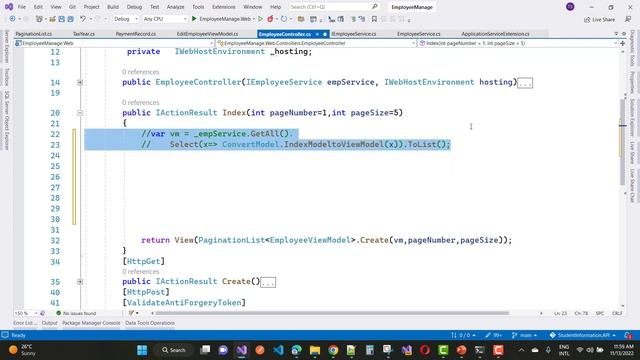
Task: Click the taskbar Search box
Action: click(174, 350)
